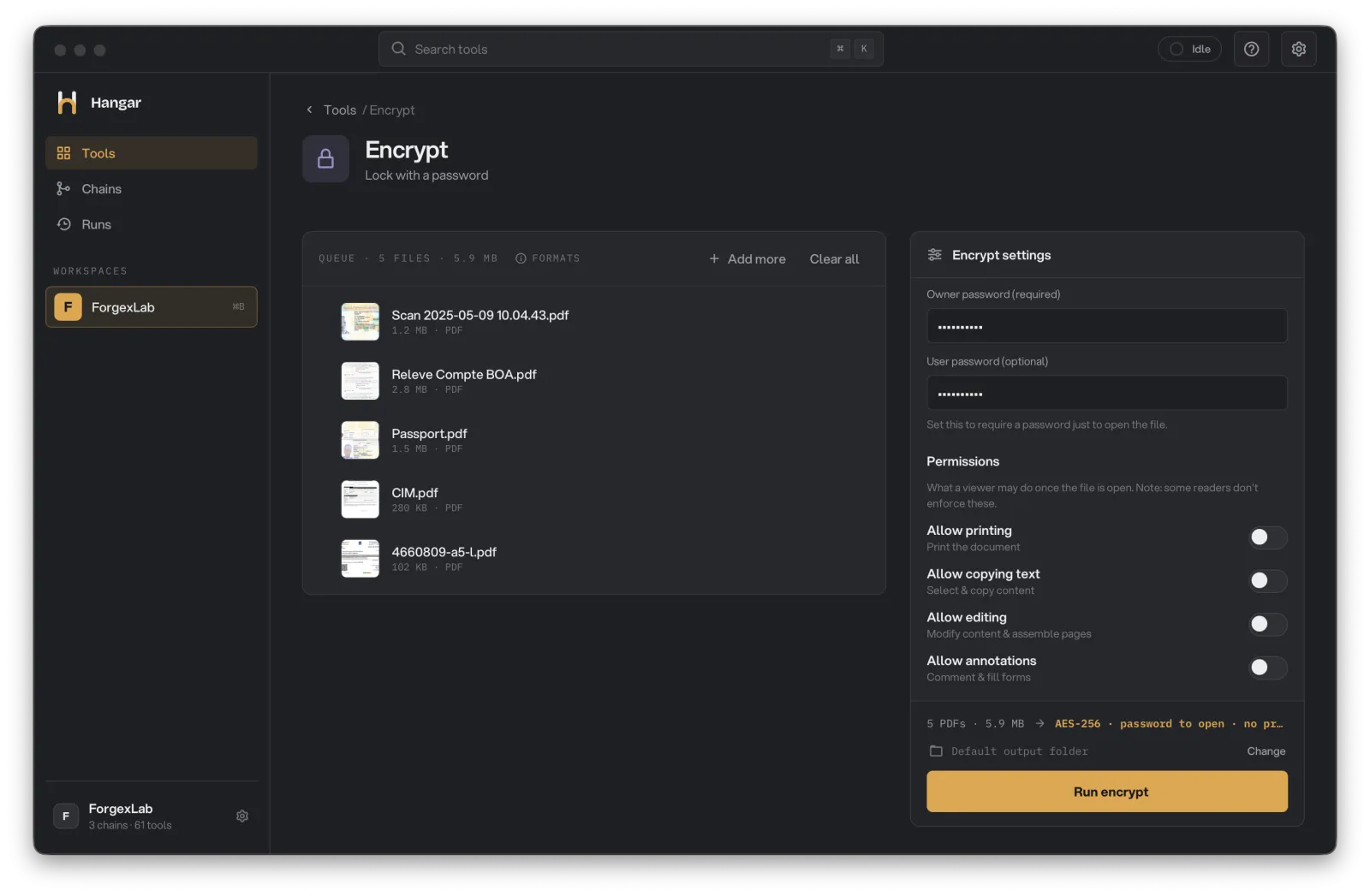
Task: Open the Runs section in sidebar
Action: point(151,224)
